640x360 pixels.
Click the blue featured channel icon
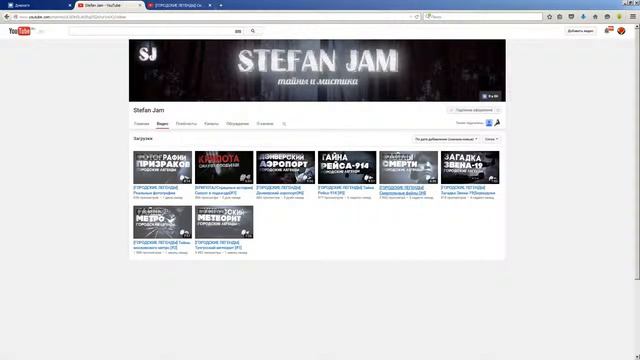pos(489,123)
